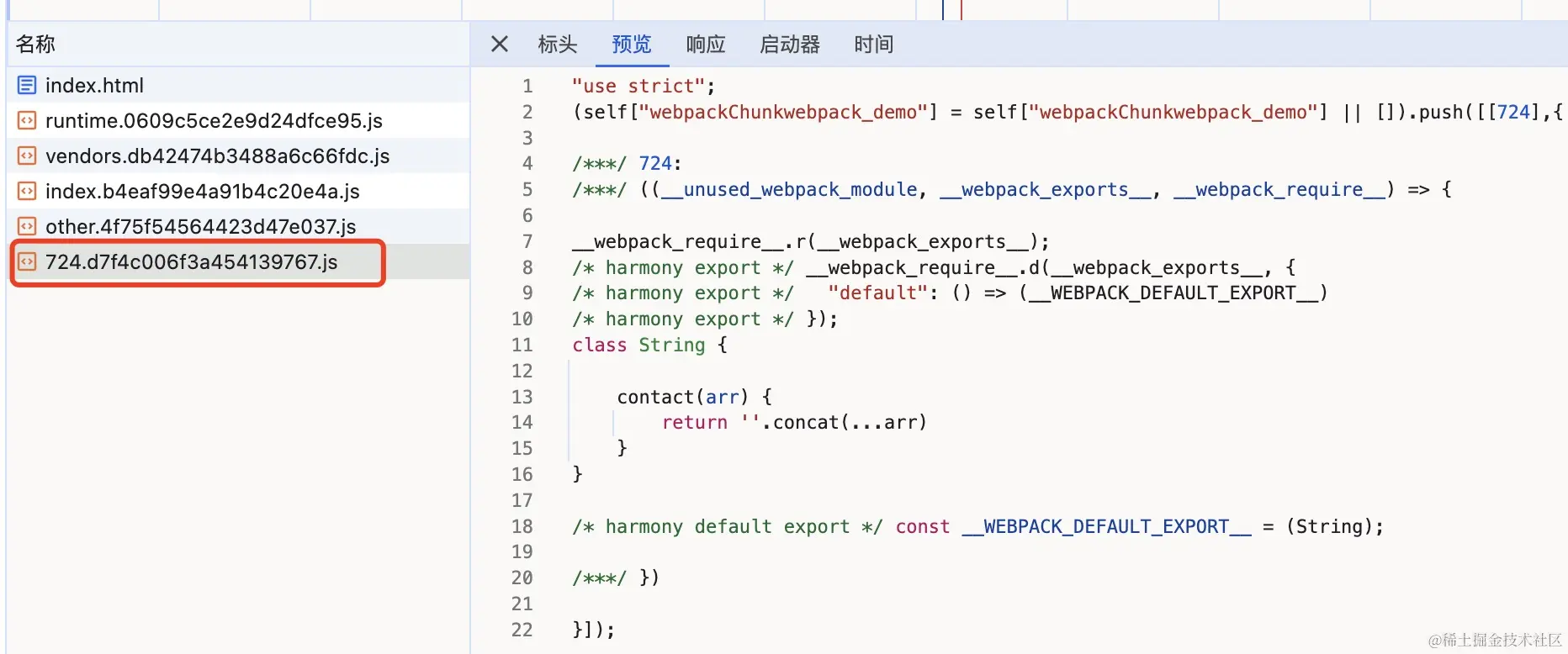Switch to the 标头 tab

tap(558, 44)
